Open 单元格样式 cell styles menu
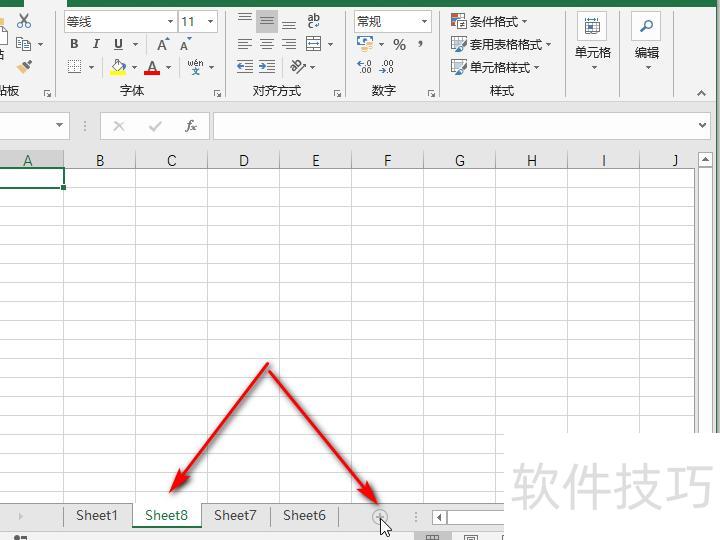 [495, 67]
